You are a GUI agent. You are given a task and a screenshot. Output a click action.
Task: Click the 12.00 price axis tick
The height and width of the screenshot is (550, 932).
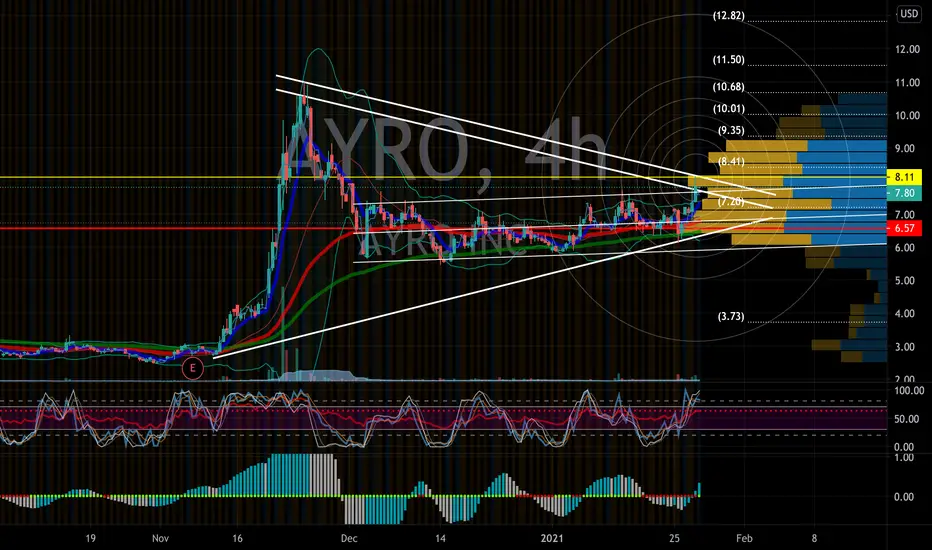[907, 49]
